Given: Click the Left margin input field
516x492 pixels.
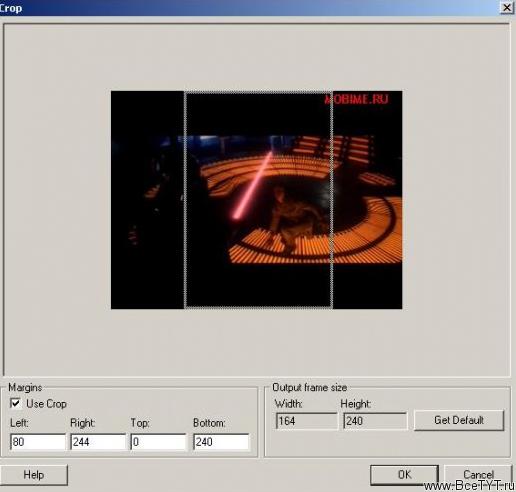Looking at the screenshot, I should coord(38,442).
